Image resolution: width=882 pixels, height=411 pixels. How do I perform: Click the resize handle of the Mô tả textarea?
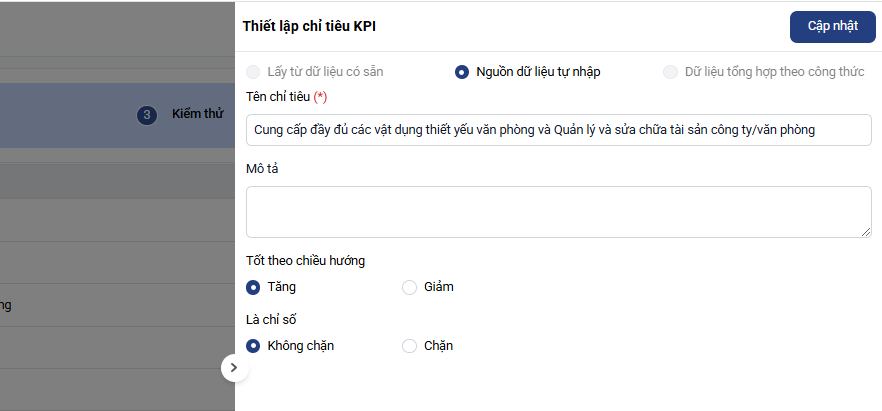point(866,232)
